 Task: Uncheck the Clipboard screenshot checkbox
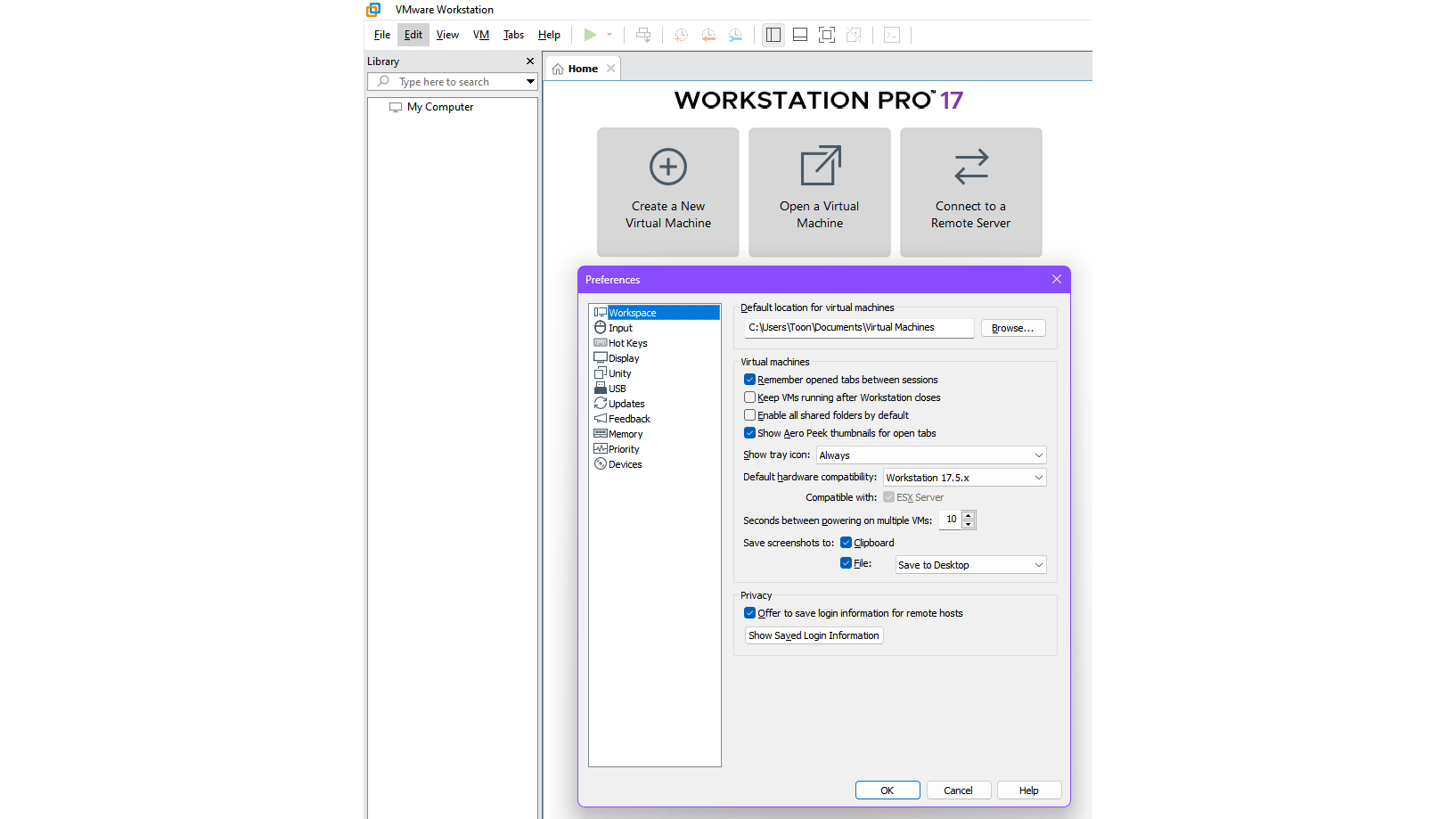coord(846,543)
